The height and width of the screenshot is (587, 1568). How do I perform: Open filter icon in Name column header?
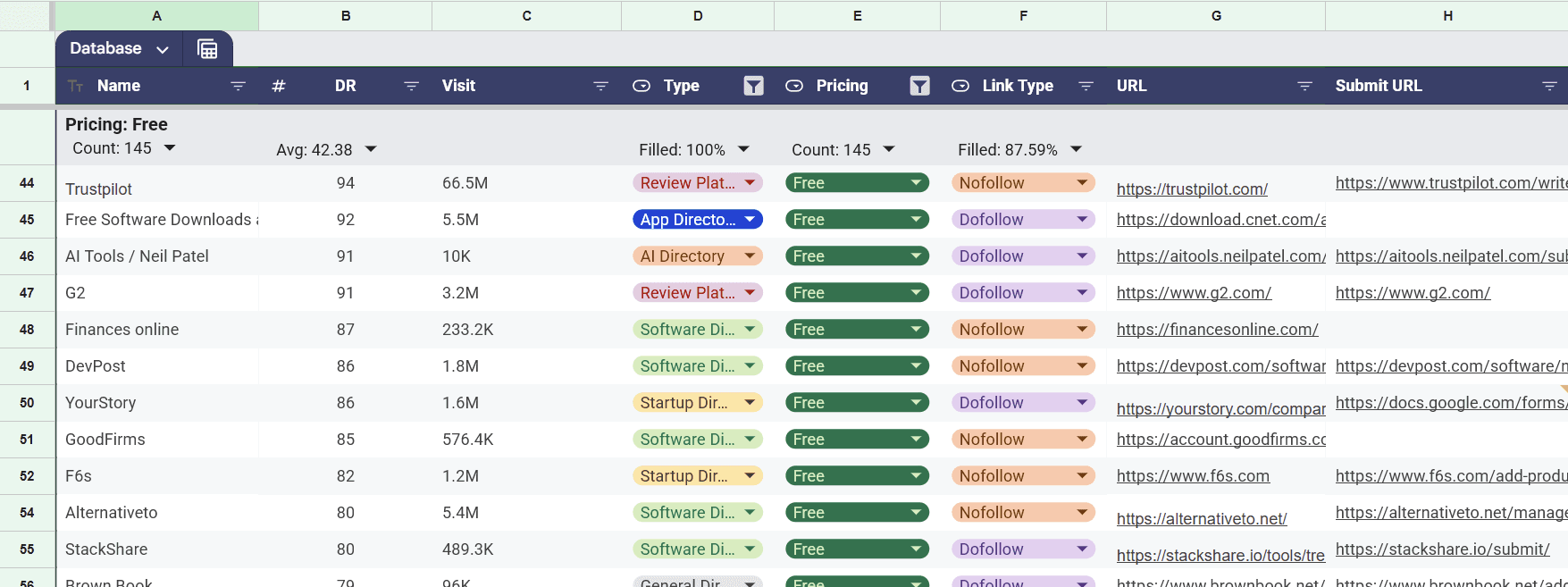click(238, 86)
